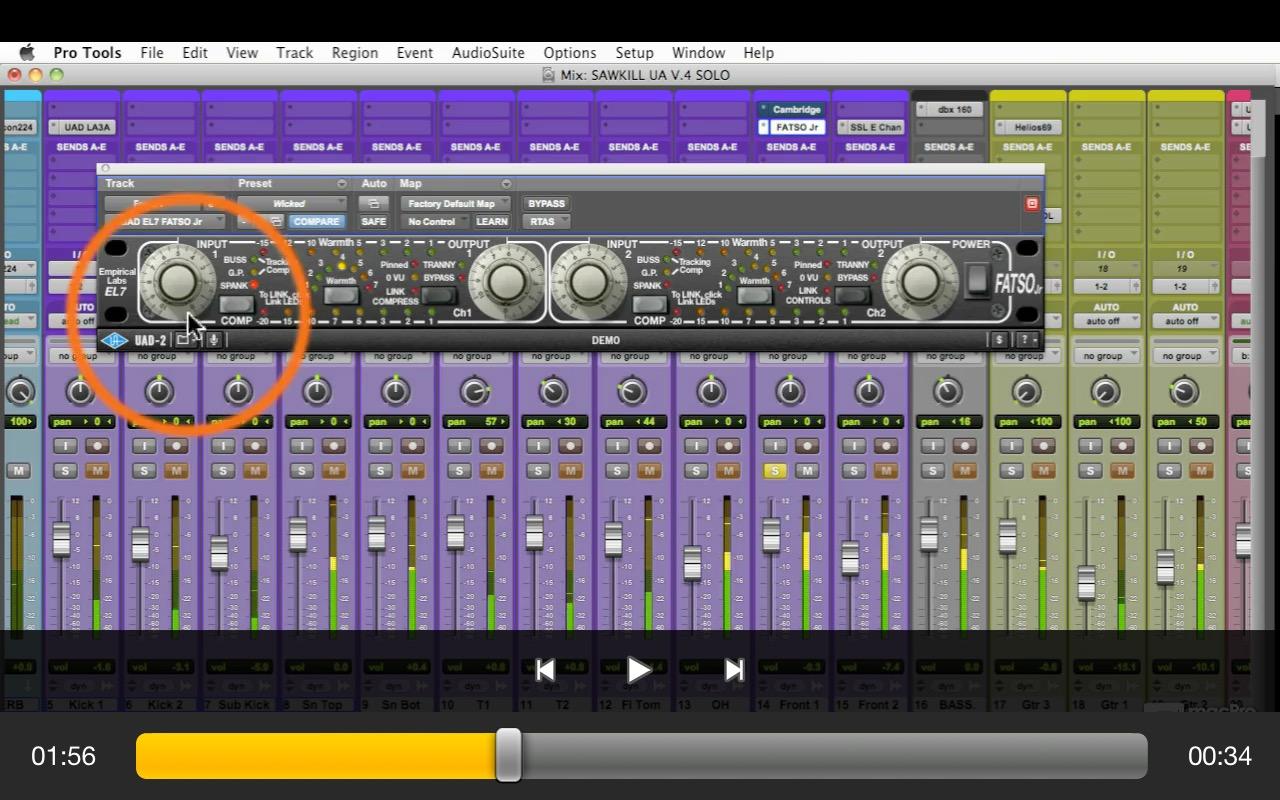Open the UAD EL7 FATSO Jr insert selector
1280x800 pixels.
pos(165,222)
